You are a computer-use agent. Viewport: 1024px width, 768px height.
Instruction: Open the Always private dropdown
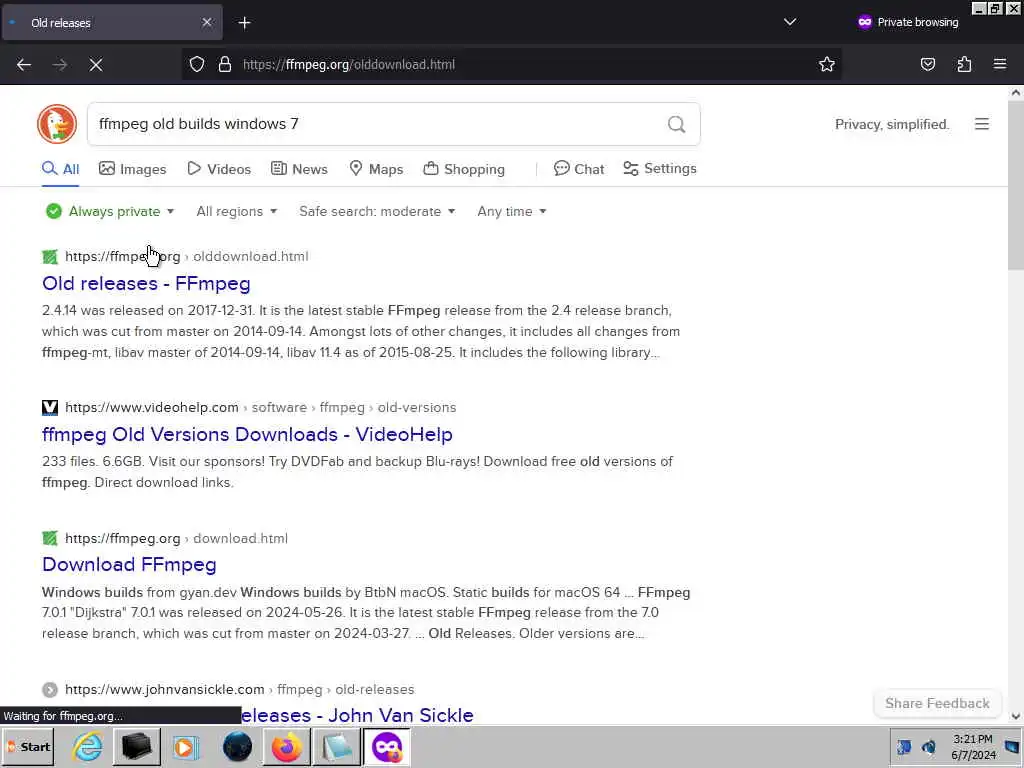110,212
